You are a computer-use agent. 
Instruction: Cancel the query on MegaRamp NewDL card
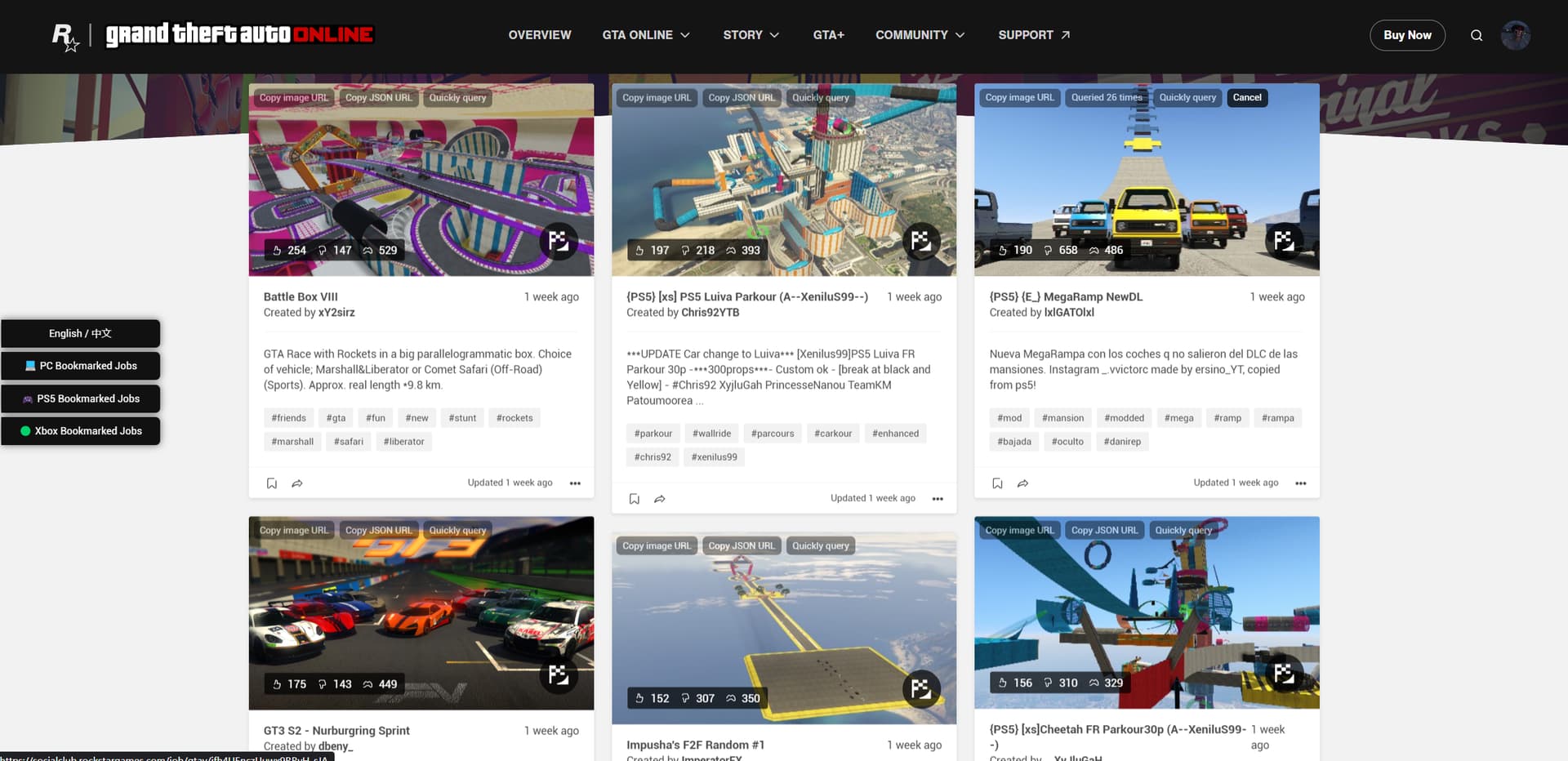(1247, 98)
